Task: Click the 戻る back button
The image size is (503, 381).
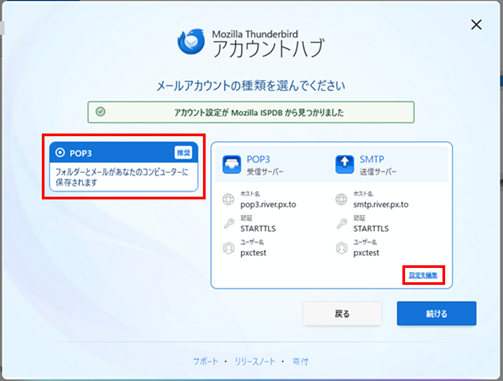Action: pyautogui.click(x=342, y=313)
